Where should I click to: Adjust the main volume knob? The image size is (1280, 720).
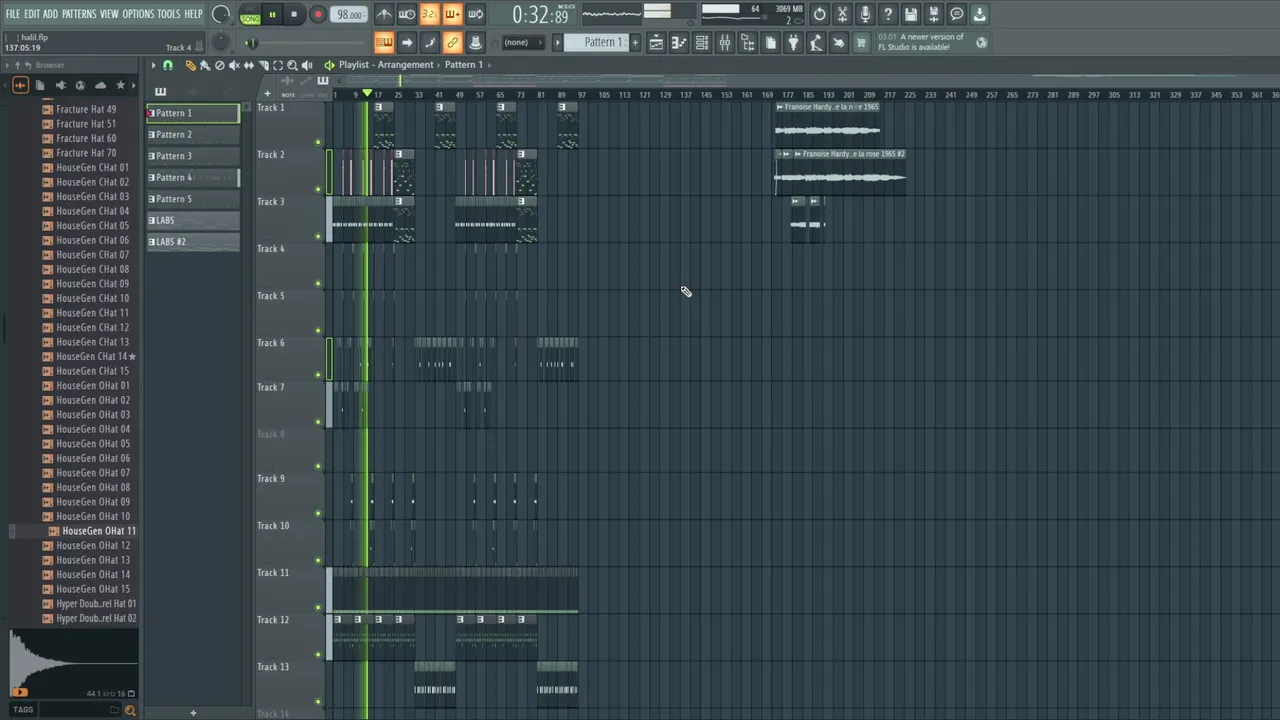point(222,14)
